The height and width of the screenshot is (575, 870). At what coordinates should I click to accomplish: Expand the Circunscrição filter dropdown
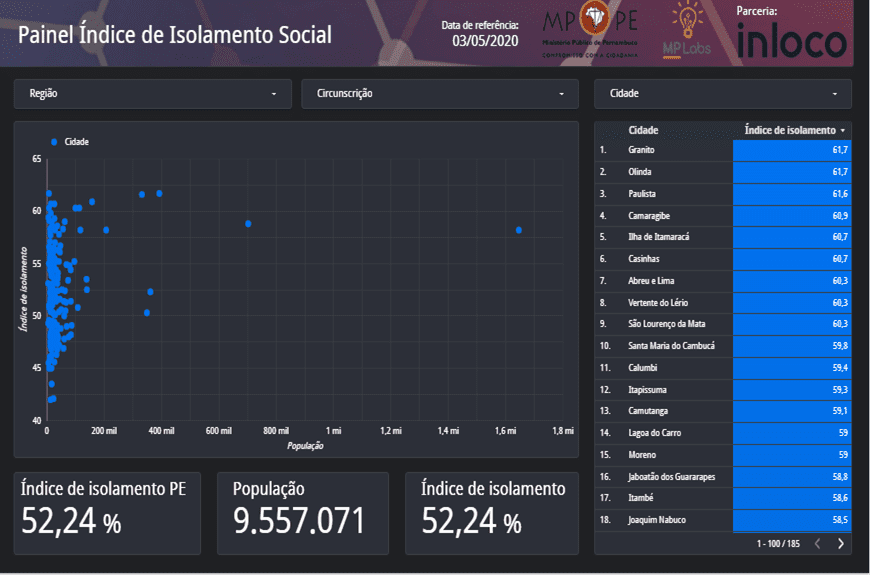pyautogui.click(x=440, y=94)
